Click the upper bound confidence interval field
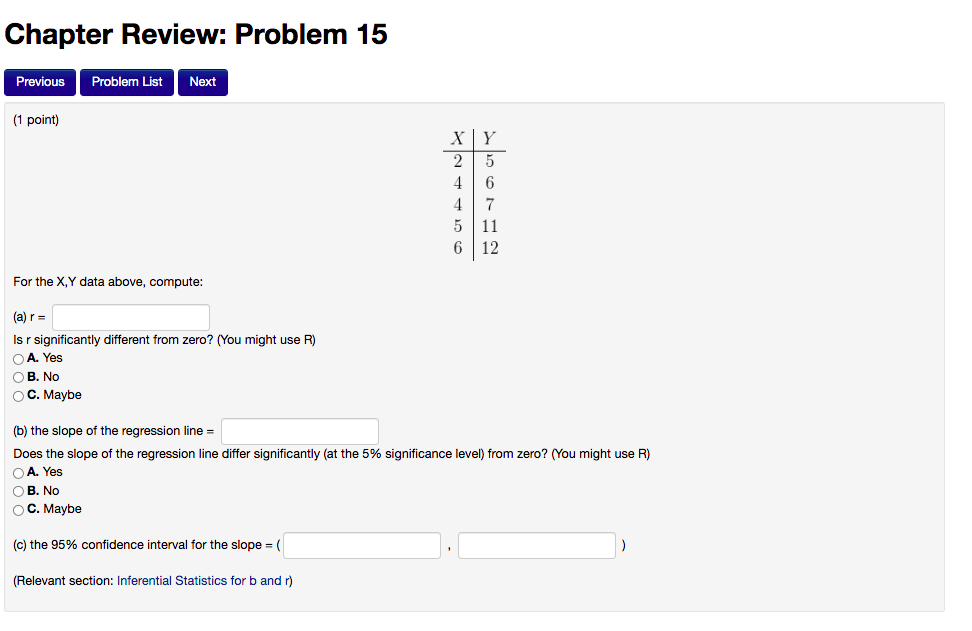The width and height of the screenshot is (972, 631). coord(536,545)
